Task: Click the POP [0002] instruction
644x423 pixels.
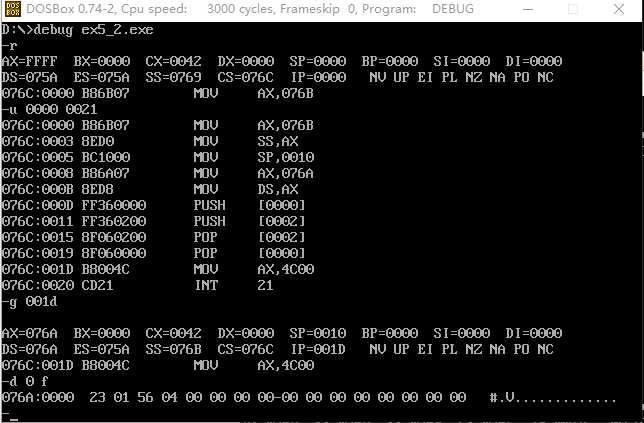Action: [x=249, y=237]
